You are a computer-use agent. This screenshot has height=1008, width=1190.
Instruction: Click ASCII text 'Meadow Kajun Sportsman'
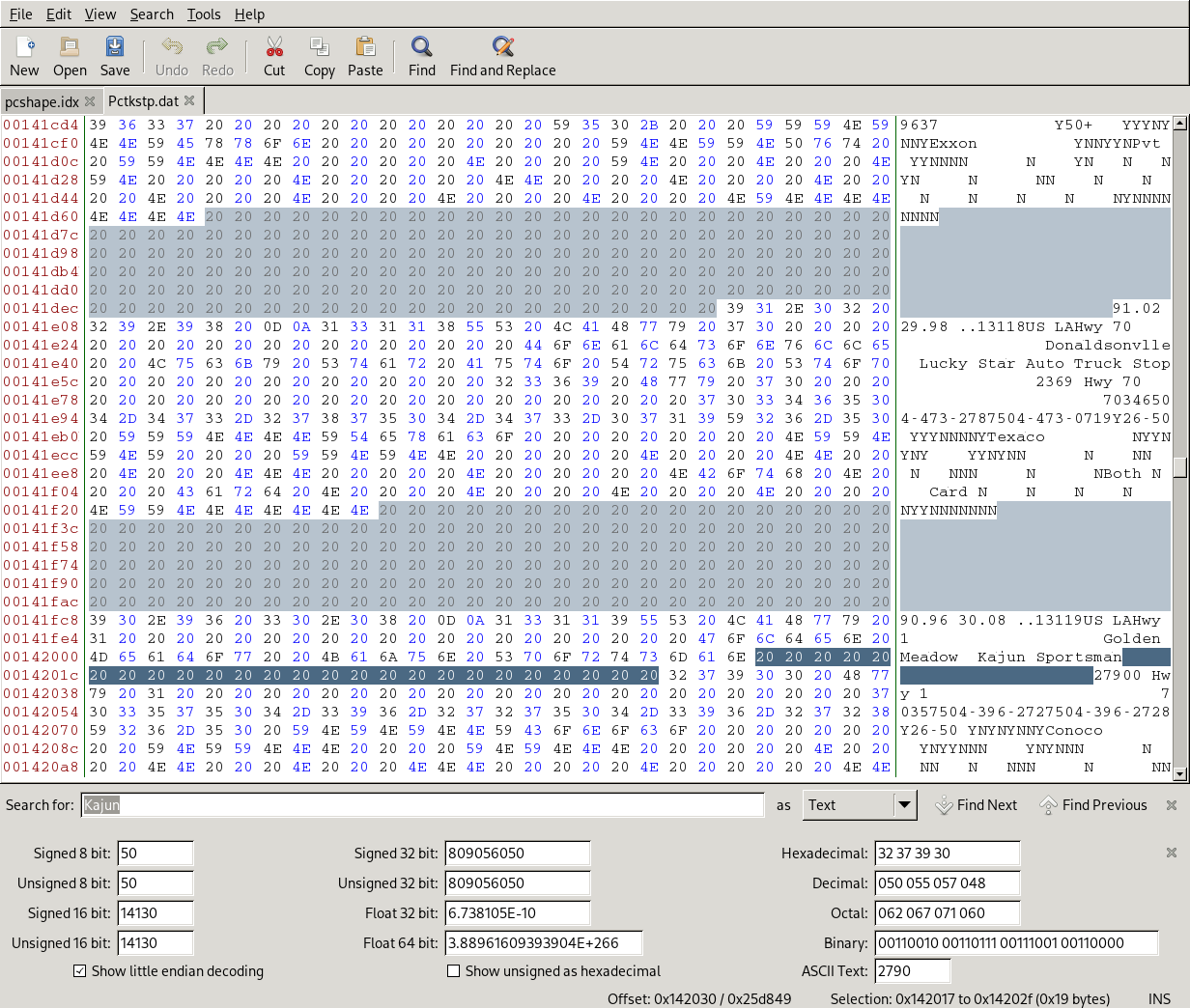click(x=1011, y=657)
